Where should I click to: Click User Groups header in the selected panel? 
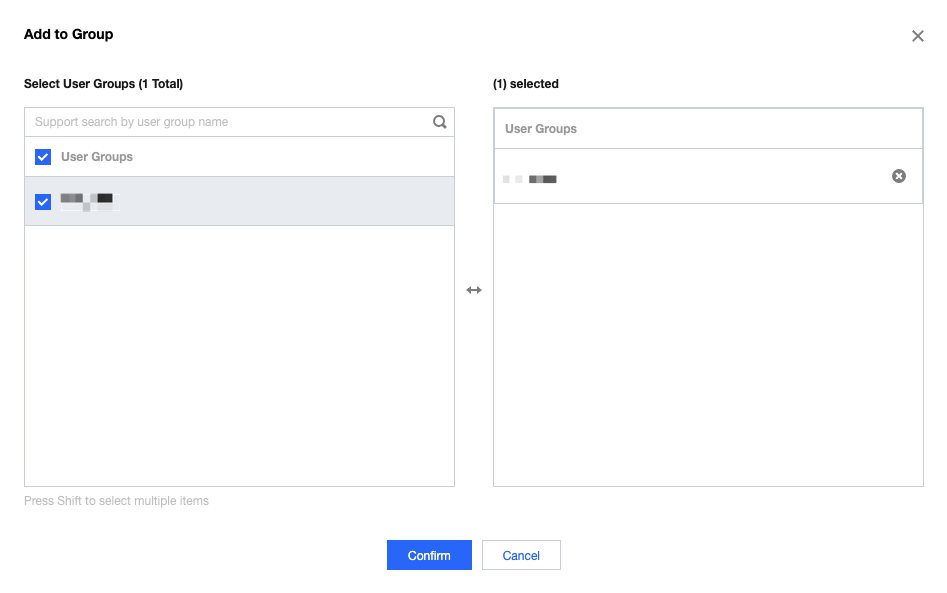541,129
